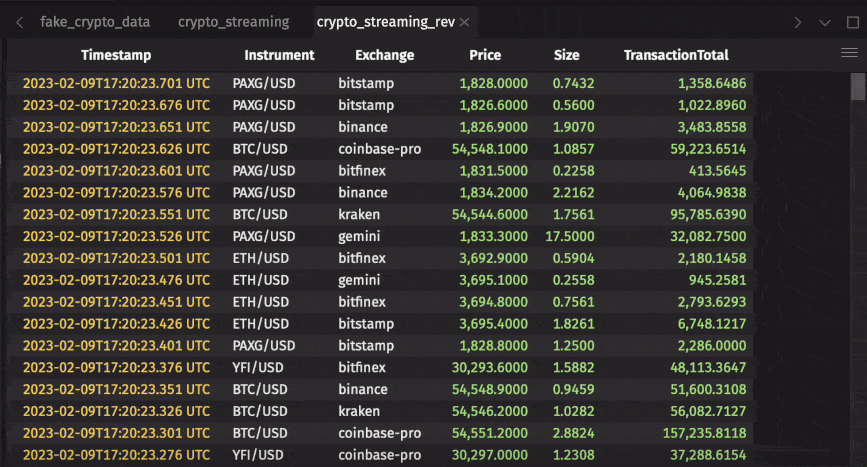Click the TransactionTotal column header
This screenshot has width=867, height=467.
tap(676, 55)
